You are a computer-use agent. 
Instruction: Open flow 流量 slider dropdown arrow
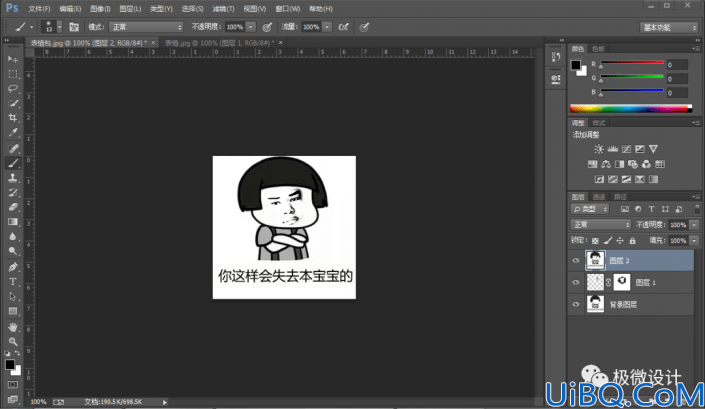point(327,27)
